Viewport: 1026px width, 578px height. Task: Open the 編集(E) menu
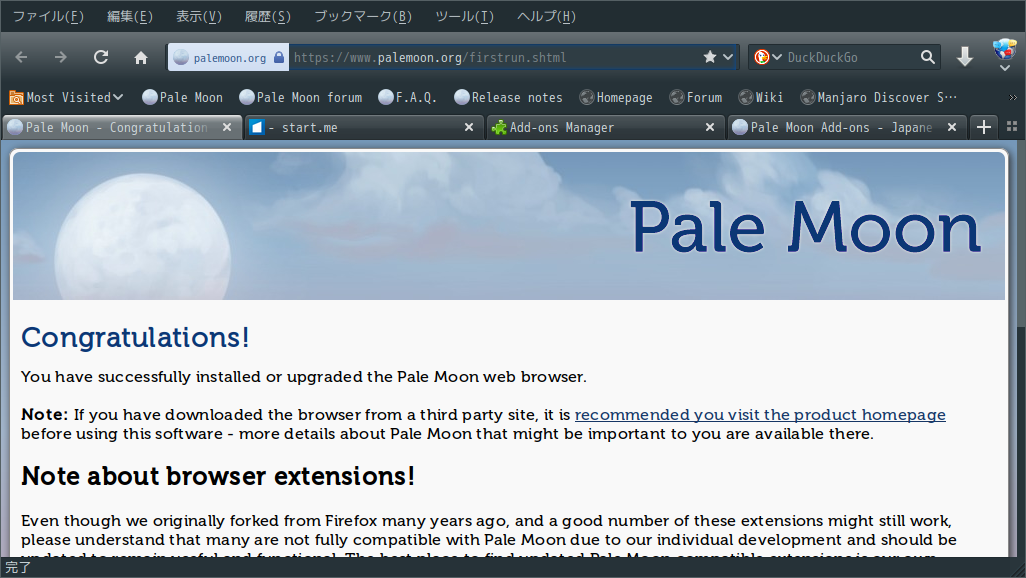pos(130,16)
